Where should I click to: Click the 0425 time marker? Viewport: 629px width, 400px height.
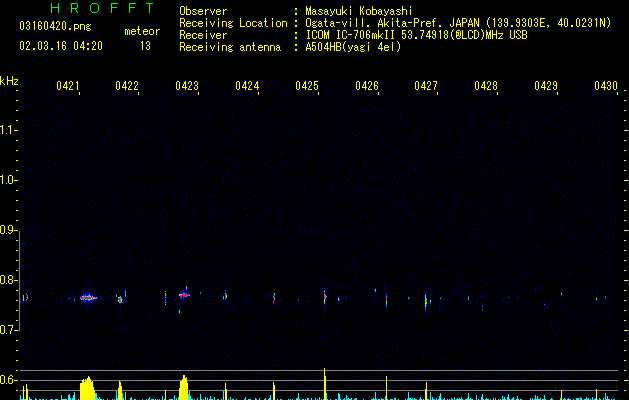[x=307, y=86]
